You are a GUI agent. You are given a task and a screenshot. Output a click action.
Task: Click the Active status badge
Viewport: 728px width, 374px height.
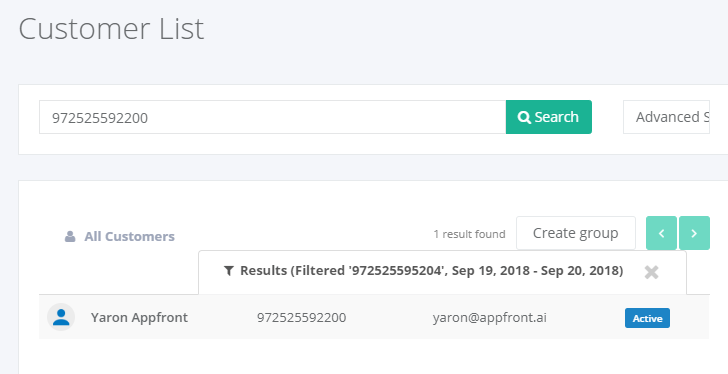(647, 318)
